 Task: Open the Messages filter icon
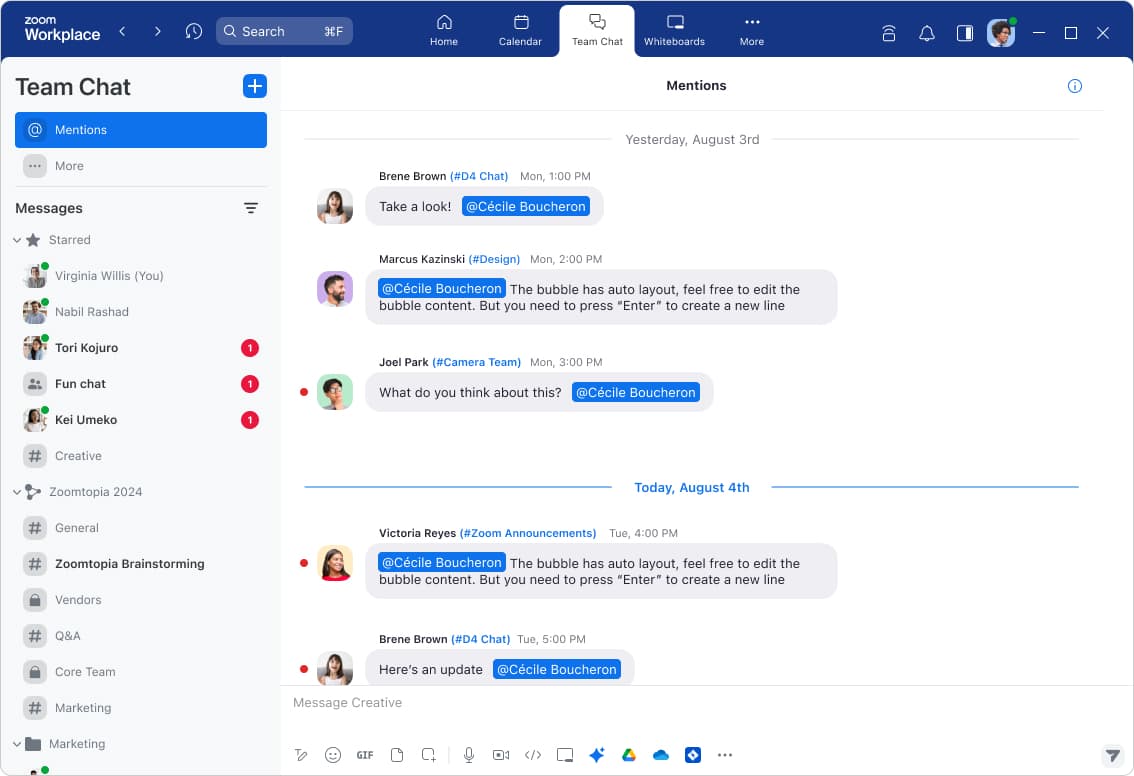pyautogui.click(x=251, y=208)
